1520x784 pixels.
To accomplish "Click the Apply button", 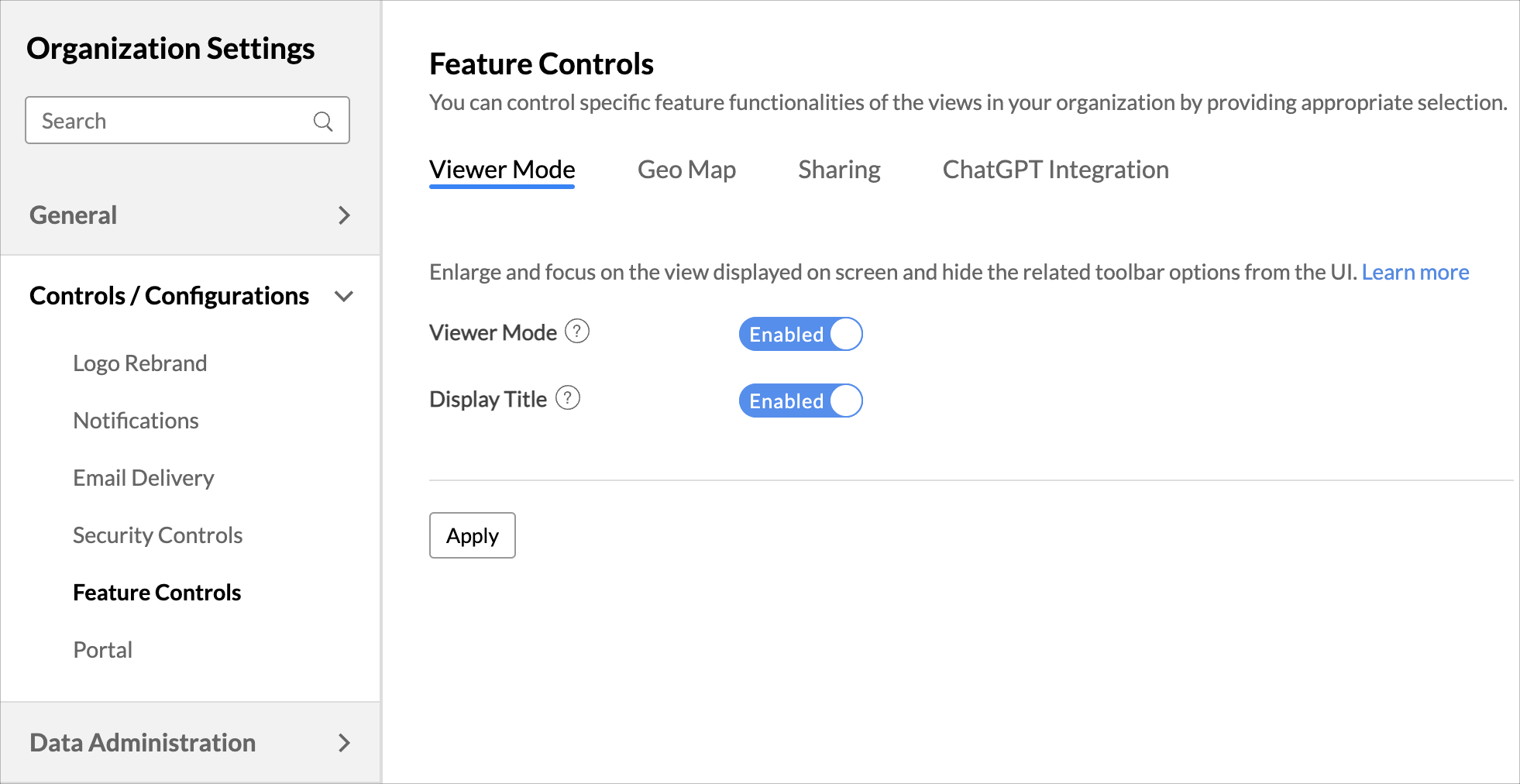I will tap(473, 535).
